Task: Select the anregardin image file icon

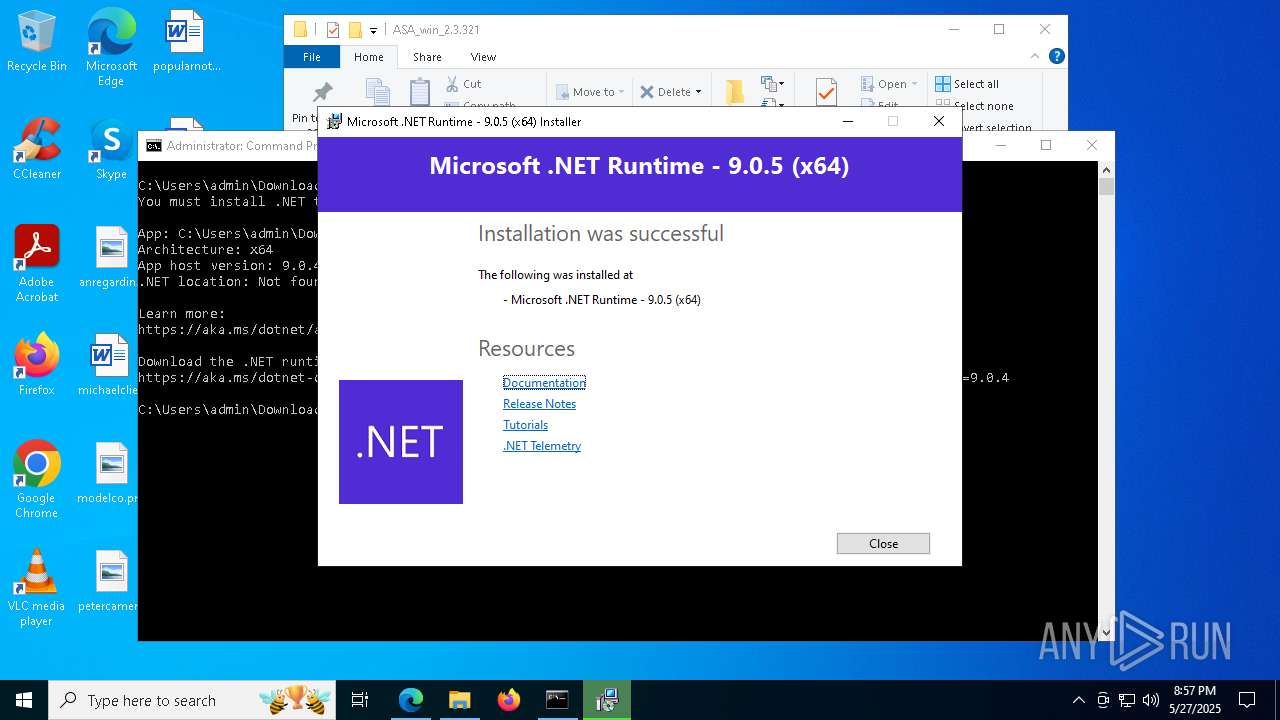Action: [108, 257]
